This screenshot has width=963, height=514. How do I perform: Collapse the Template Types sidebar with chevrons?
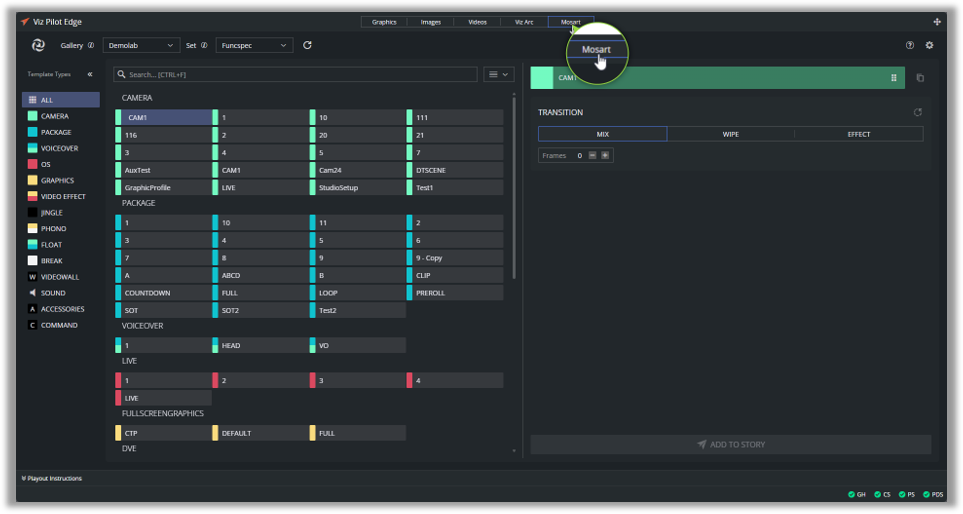pos(89,75)
